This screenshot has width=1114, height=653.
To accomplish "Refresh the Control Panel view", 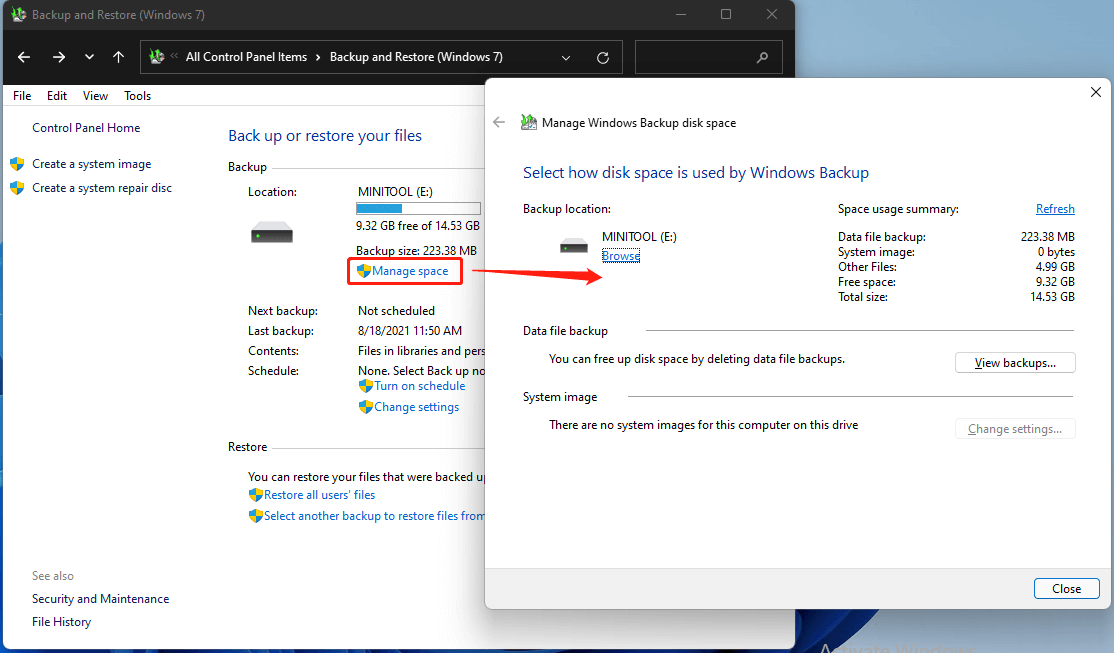I will tap(602, 58).
